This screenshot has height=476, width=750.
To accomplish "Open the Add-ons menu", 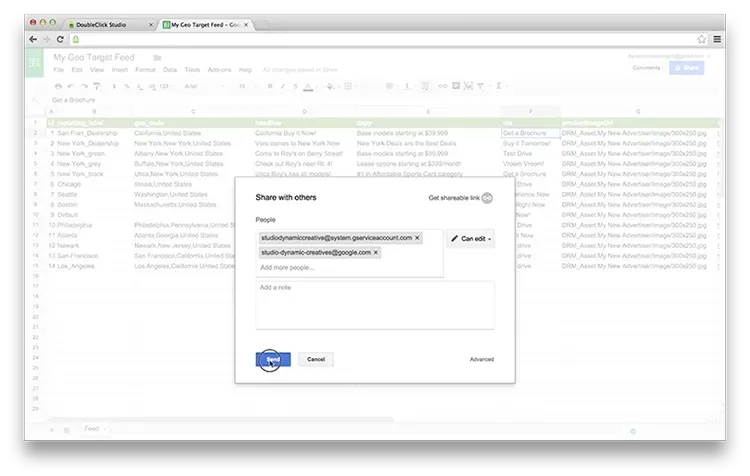I will [x=219, y=70].
